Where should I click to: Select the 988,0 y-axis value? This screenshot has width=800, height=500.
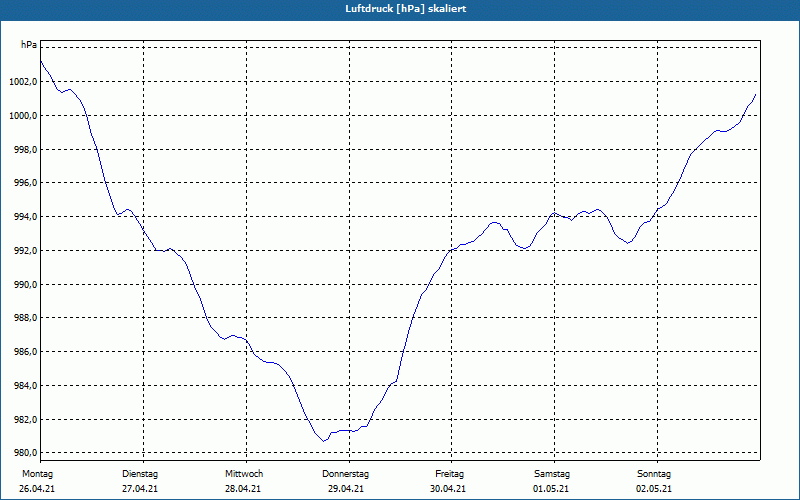(x=24, y=318)
